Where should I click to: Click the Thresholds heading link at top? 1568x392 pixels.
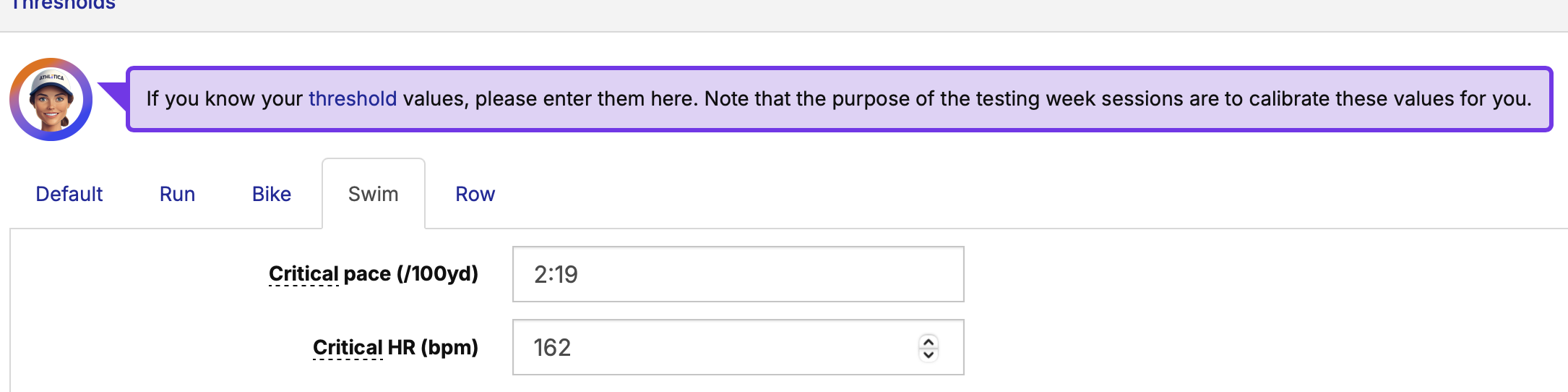pyautogui.click(x=64, y=6)
